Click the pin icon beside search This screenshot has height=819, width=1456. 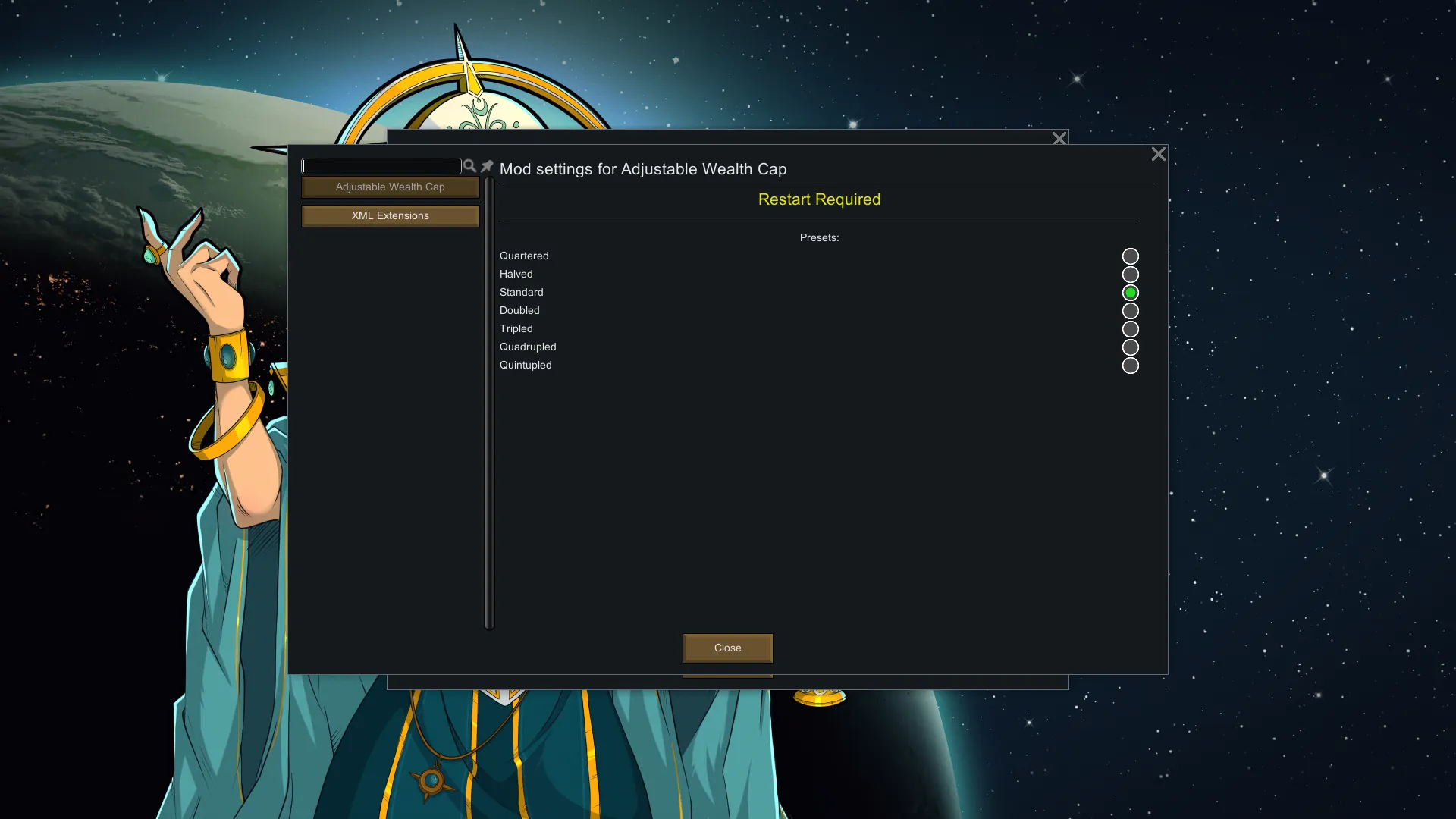[x=487, y=166]
